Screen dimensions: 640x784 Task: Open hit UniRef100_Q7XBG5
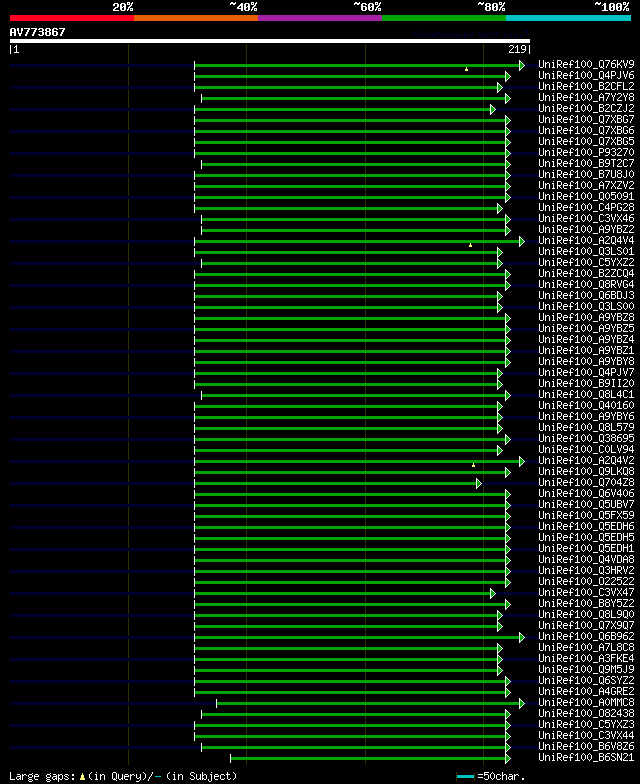586,142
